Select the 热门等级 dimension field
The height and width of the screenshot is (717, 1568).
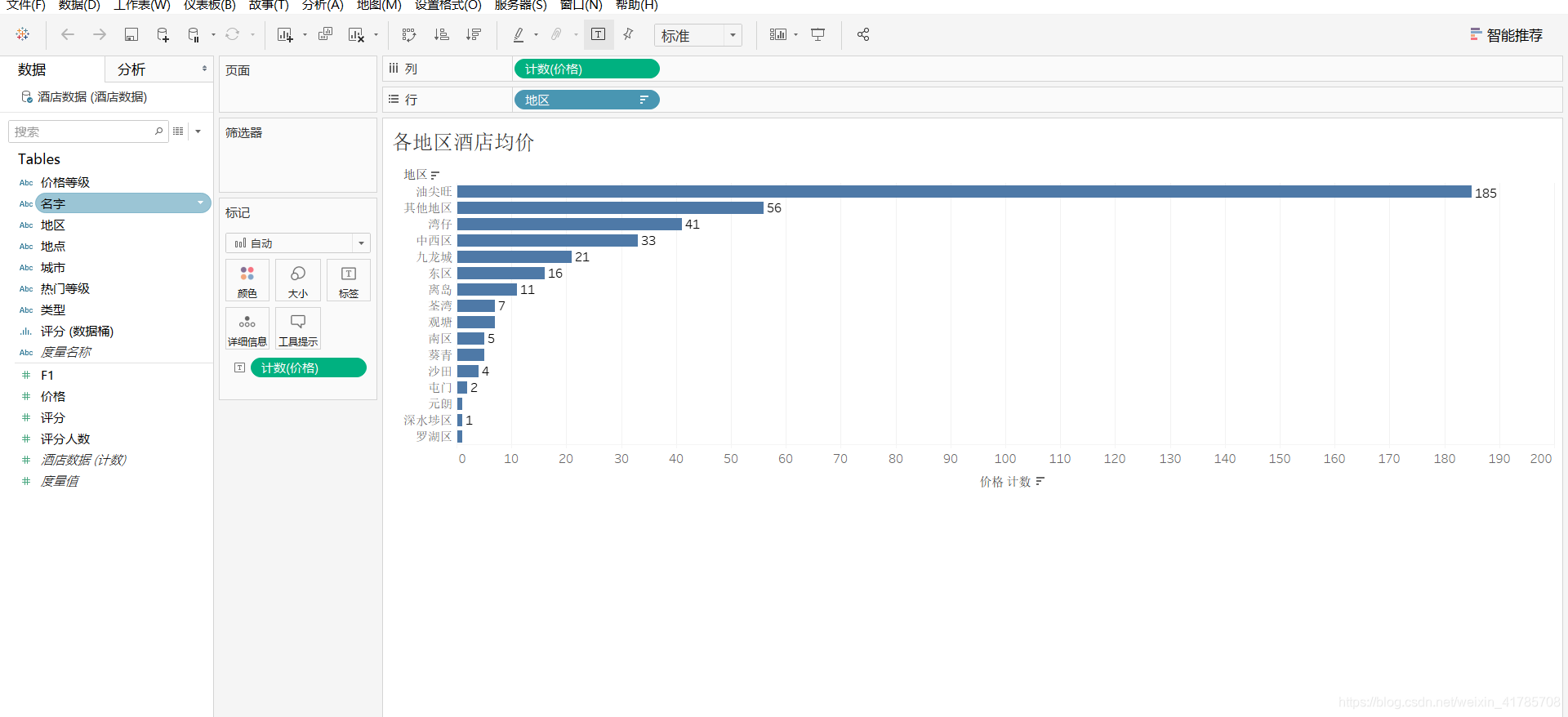click(x=65, y=288)
